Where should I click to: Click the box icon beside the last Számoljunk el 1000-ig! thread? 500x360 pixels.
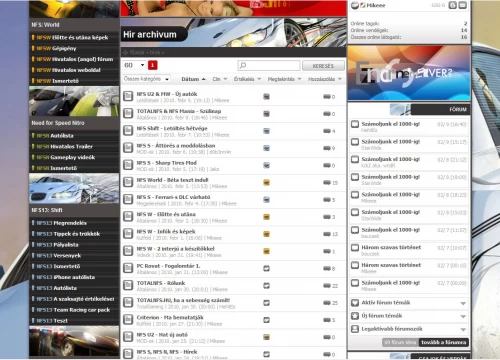click(x=355, y=283)
